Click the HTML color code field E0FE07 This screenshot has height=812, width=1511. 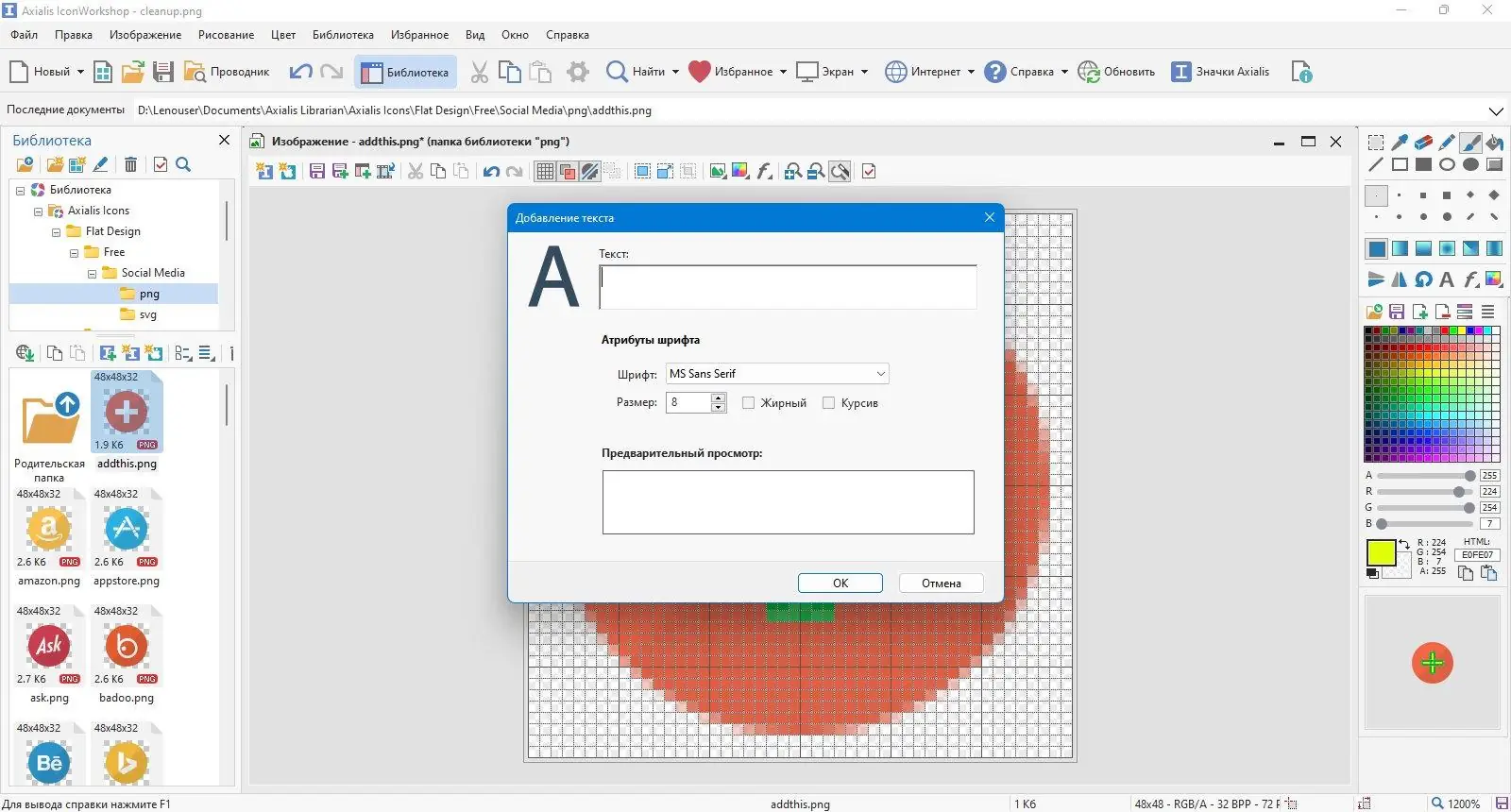click(1477, 555)
